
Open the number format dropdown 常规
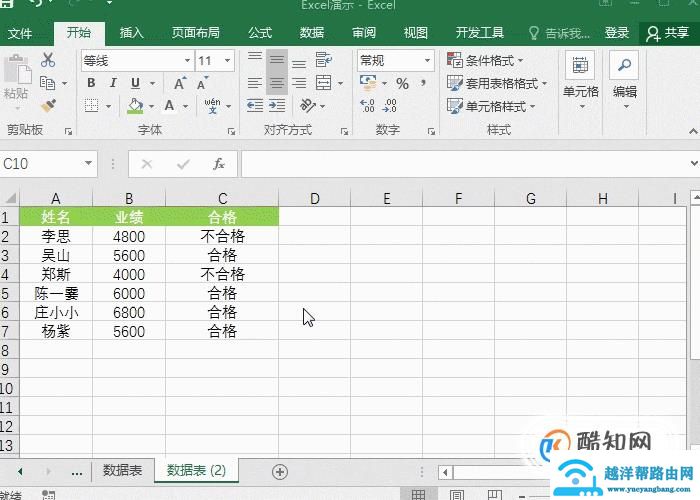tap(427, 61)
